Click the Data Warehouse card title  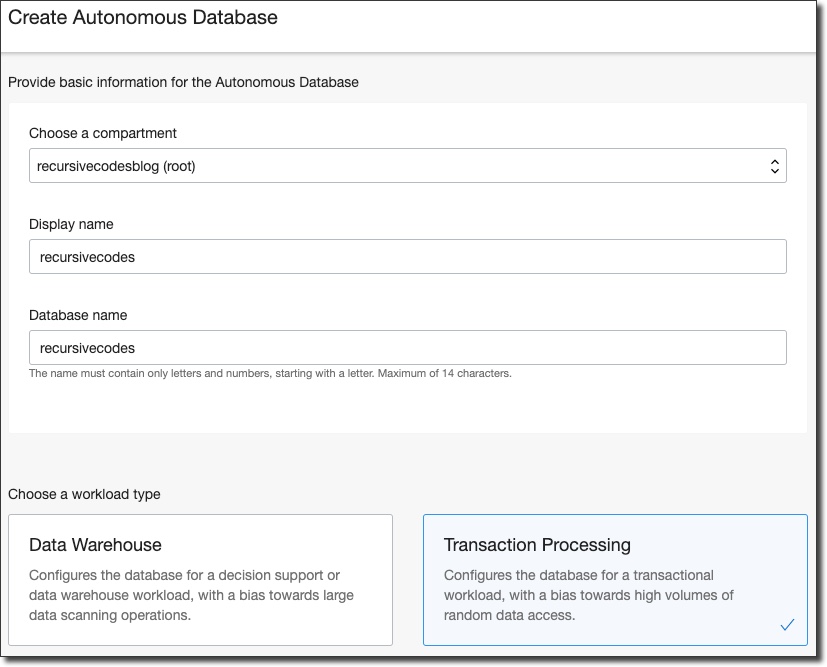pos(95,545)
